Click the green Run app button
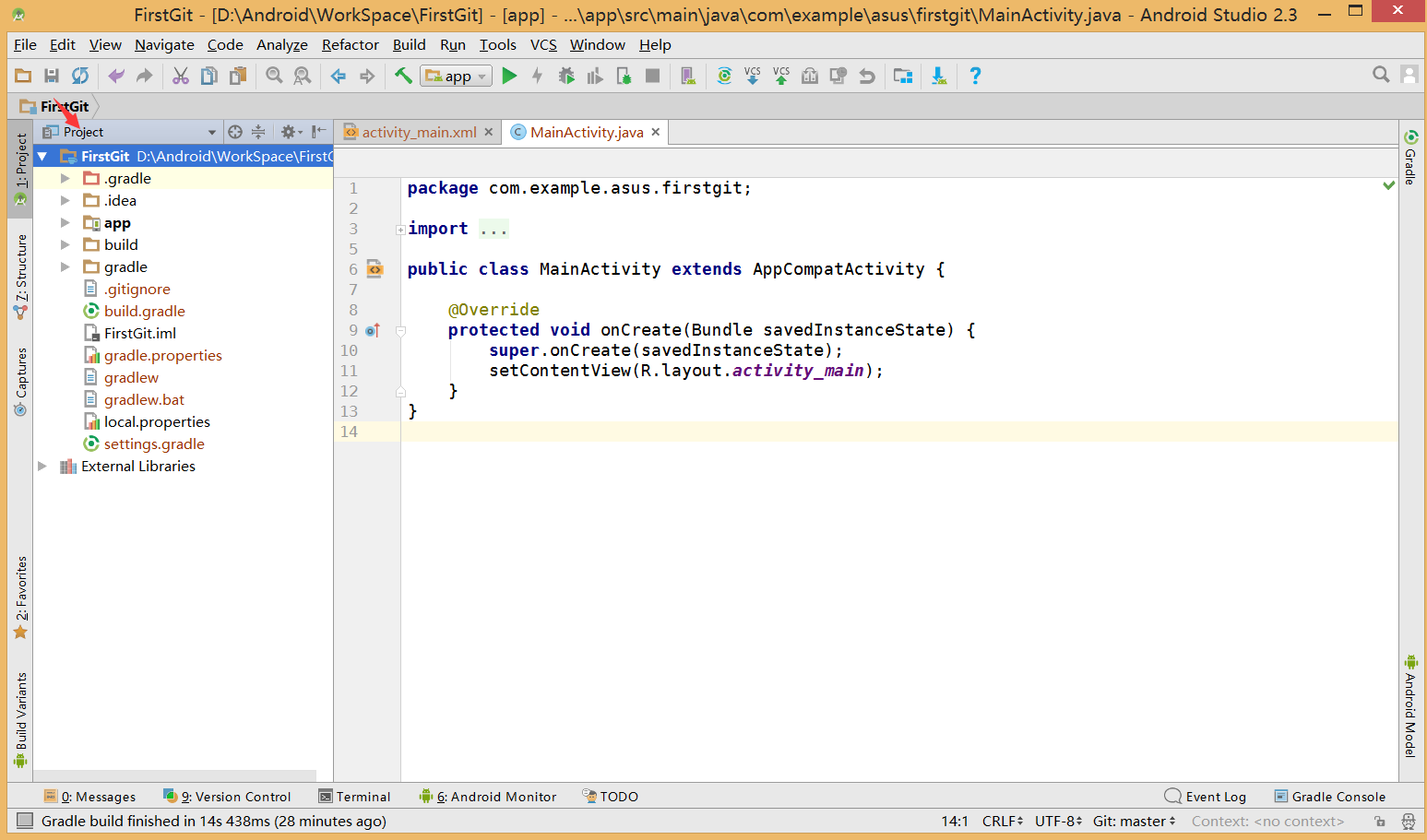 click(x=509, y=77)
